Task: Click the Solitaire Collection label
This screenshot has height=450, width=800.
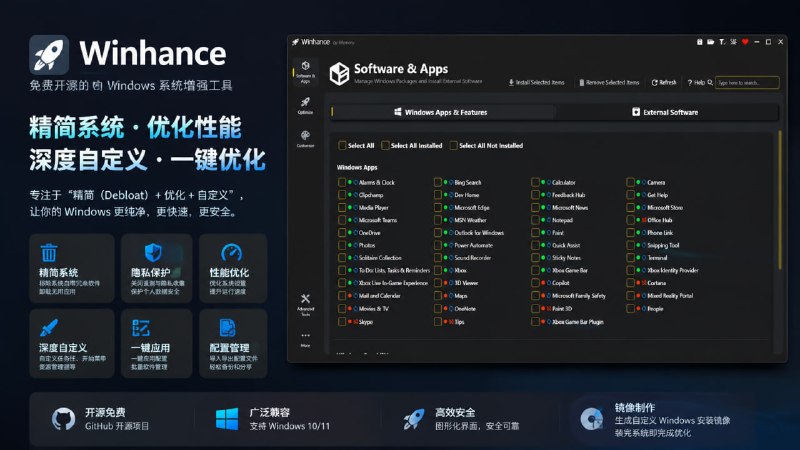Action: point(380,258)
